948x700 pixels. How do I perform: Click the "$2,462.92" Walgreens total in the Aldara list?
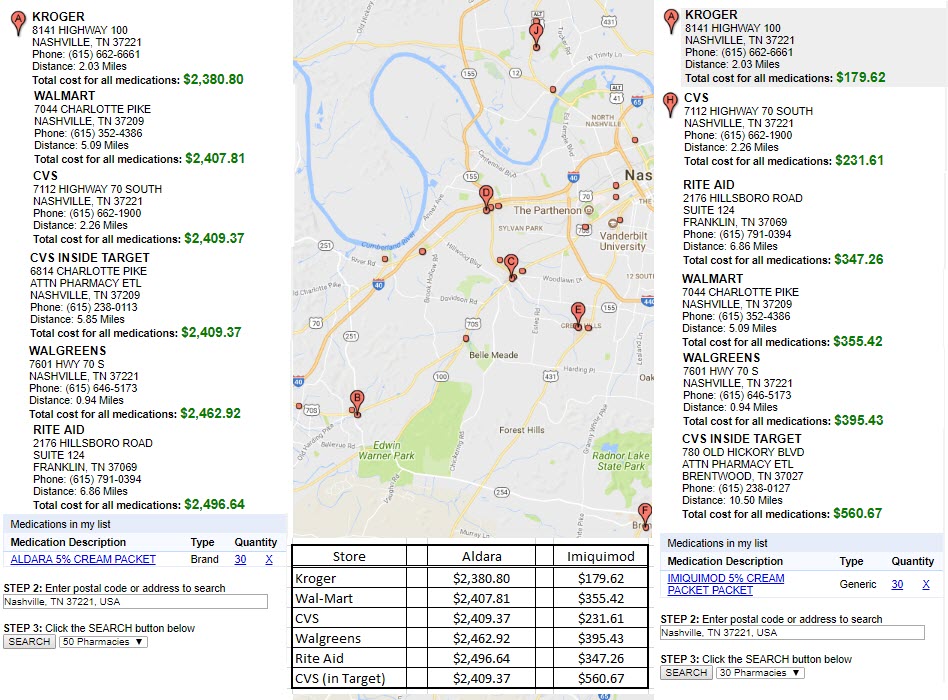(210, 413)
